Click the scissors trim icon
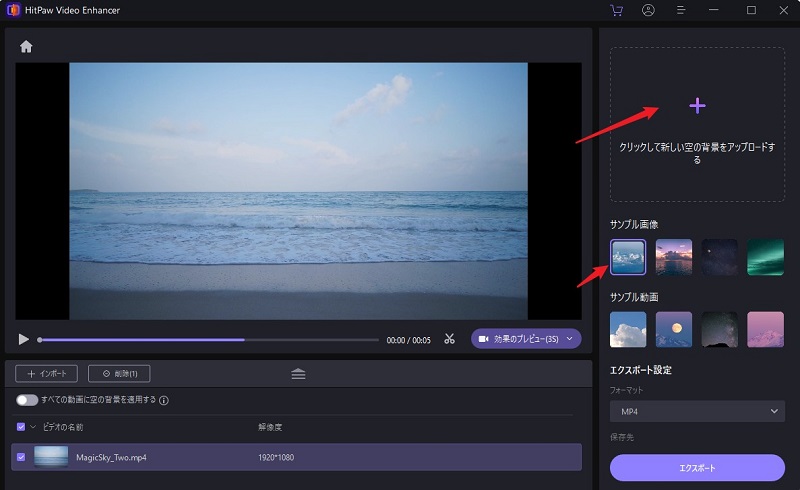Viewport: 800px width, 490px height. point(450,339)
